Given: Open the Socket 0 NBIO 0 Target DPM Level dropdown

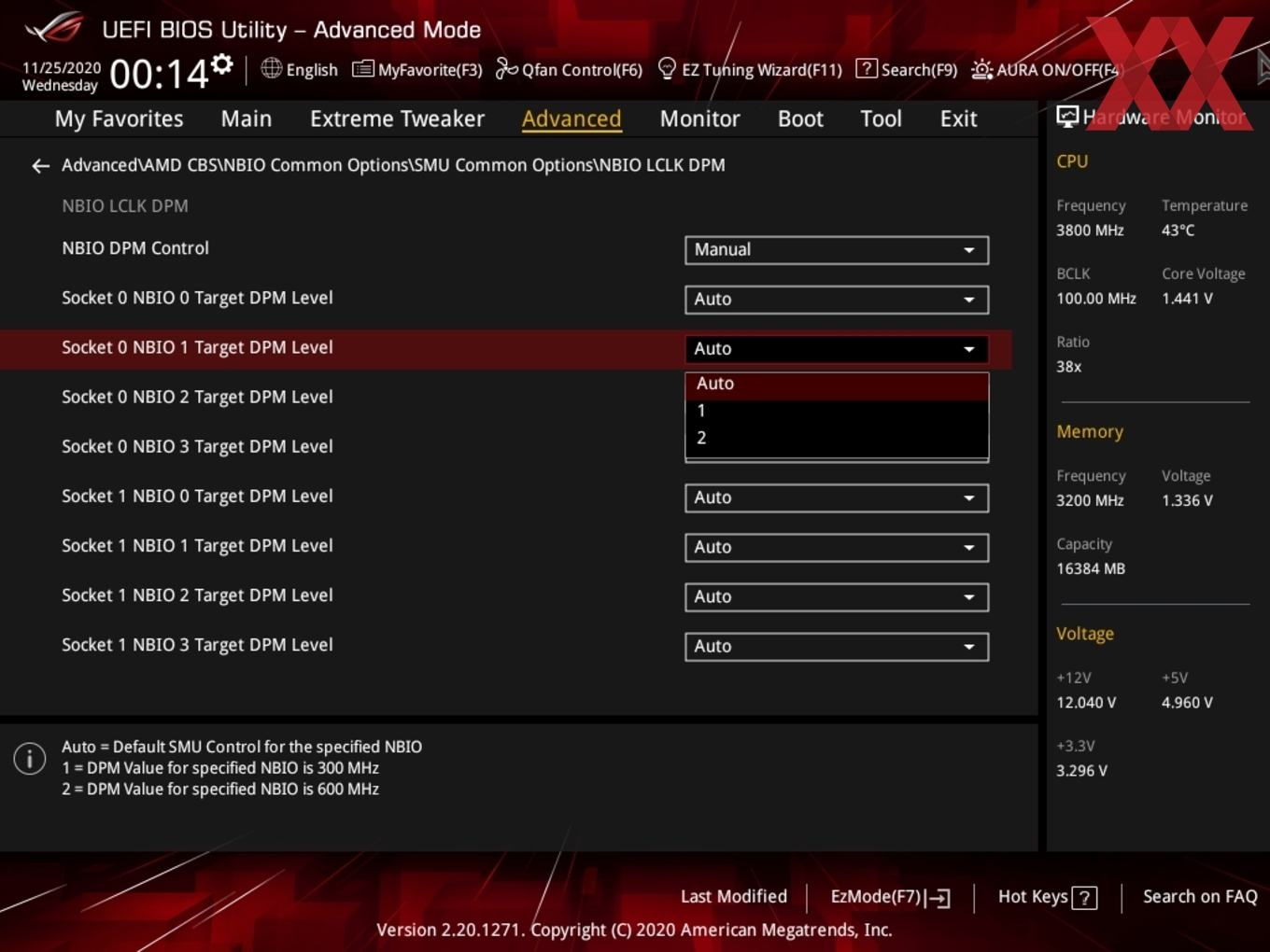Looking at the screenshot, I should pyautogui.click(x=837, y=300).
